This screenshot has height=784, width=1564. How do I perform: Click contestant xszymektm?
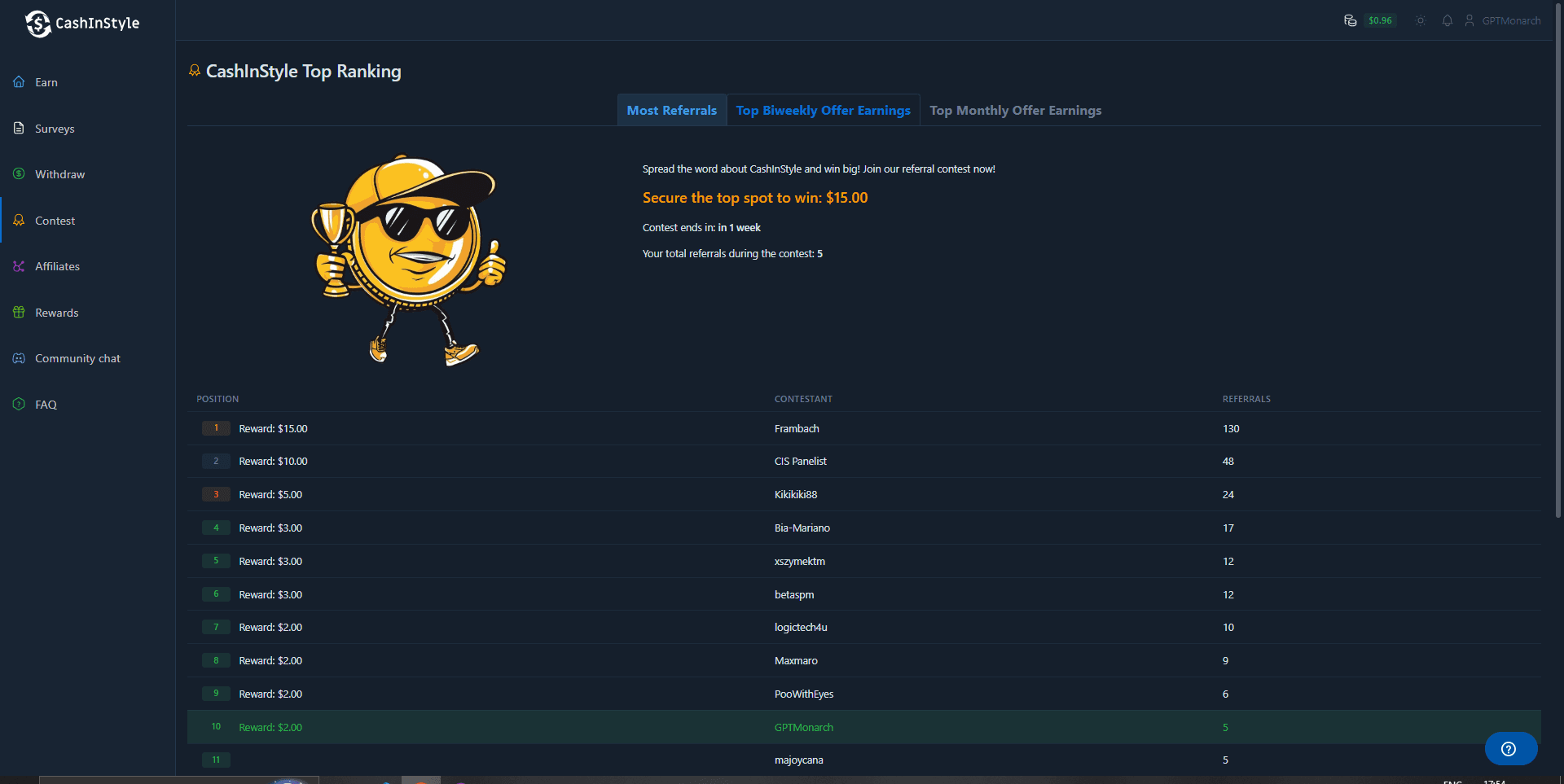(800, 561)
